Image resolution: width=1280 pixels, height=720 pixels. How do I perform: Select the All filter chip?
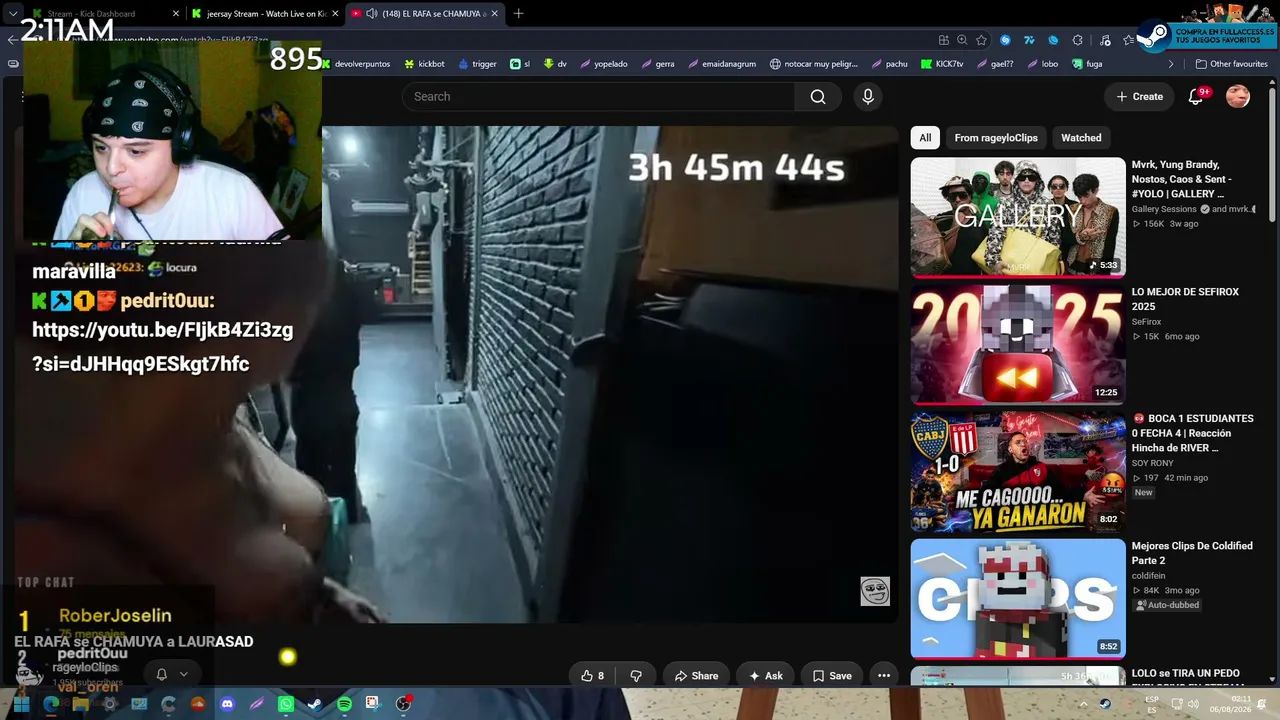[x=925, y=138]
